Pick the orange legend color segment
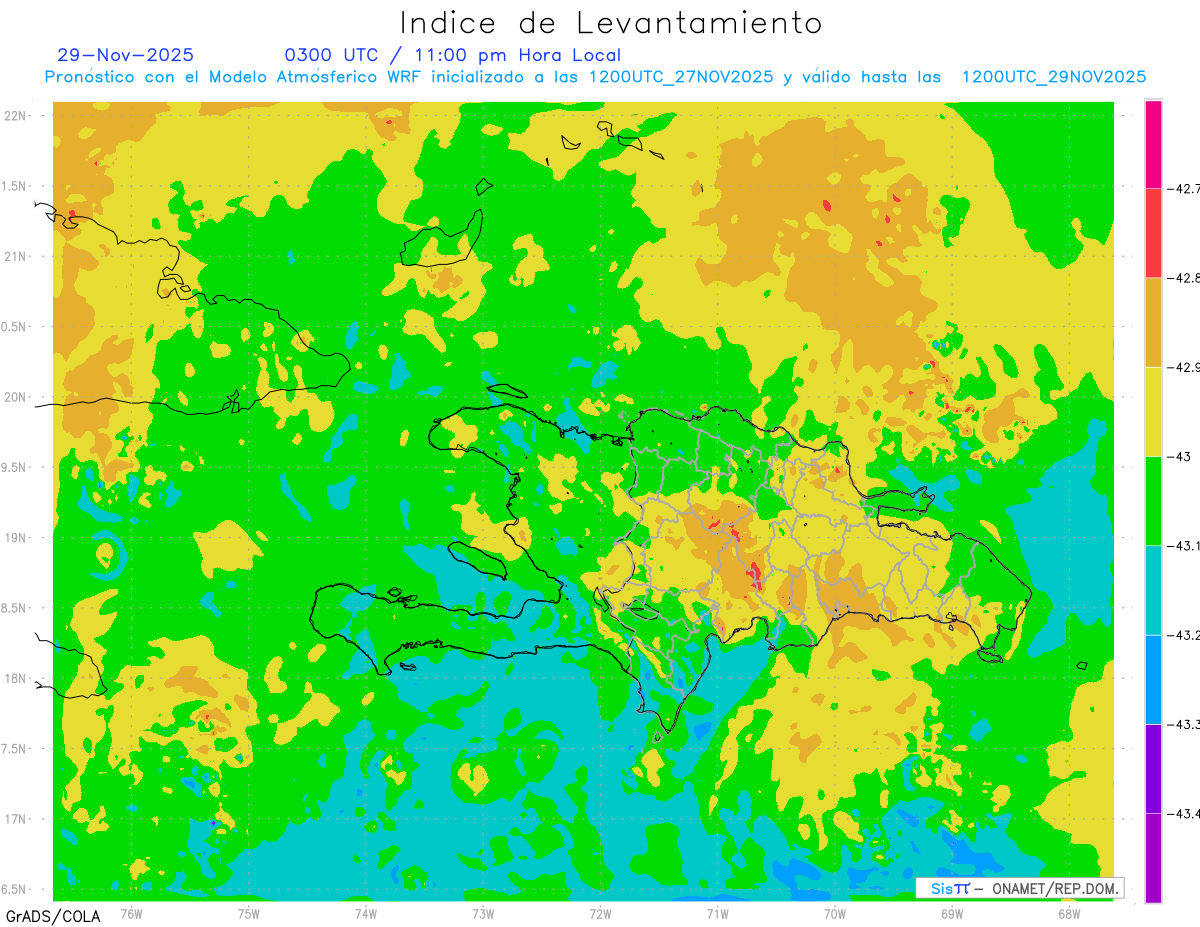The width and height of the screenshot is (1200, 927). tap(1153, 322)
